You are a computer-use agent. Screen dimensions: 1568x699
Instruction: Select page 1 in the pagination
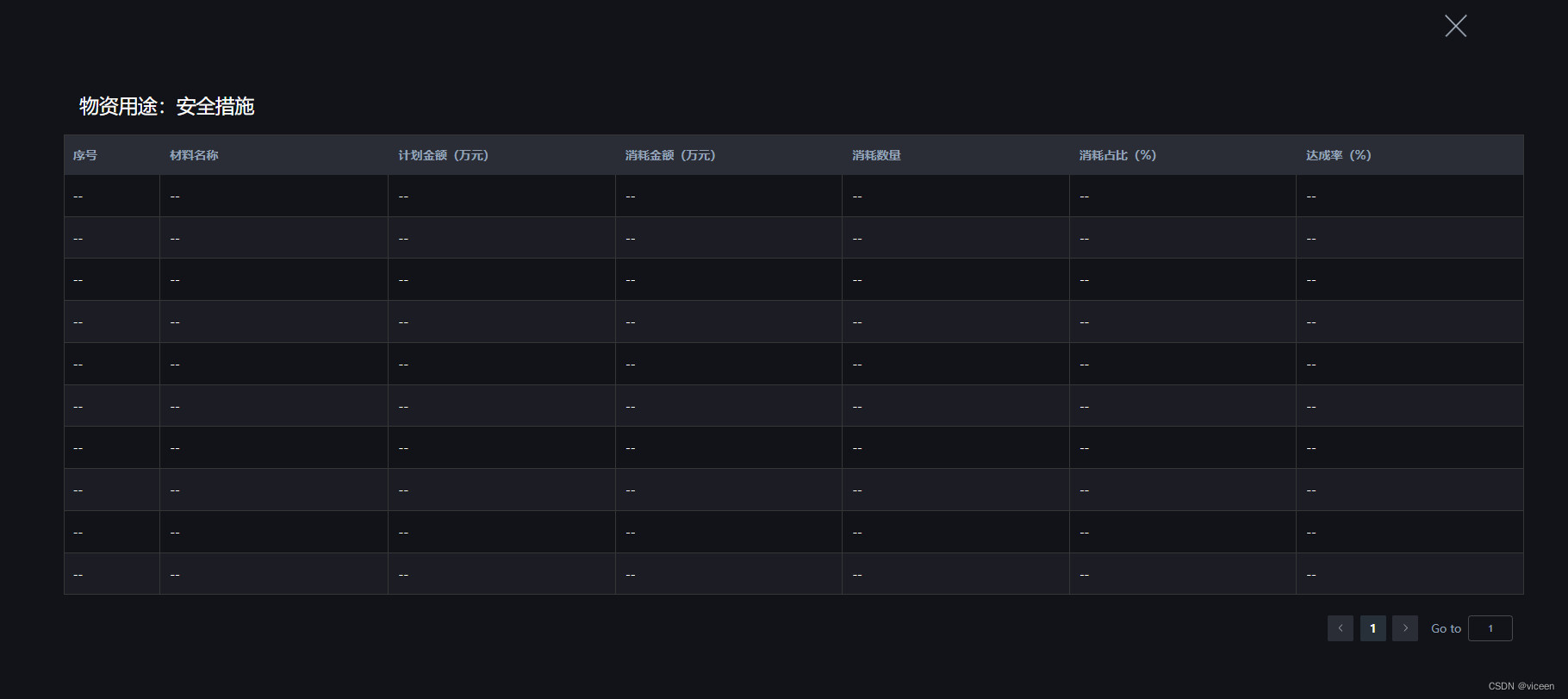(x=1372, y=628)
